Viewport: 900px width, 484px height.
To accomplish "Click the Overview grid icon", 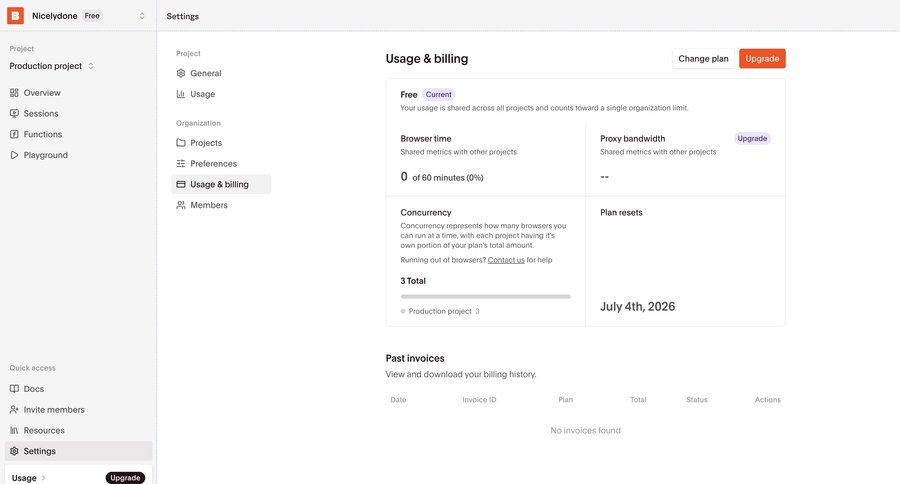I will tap(14, 92).
